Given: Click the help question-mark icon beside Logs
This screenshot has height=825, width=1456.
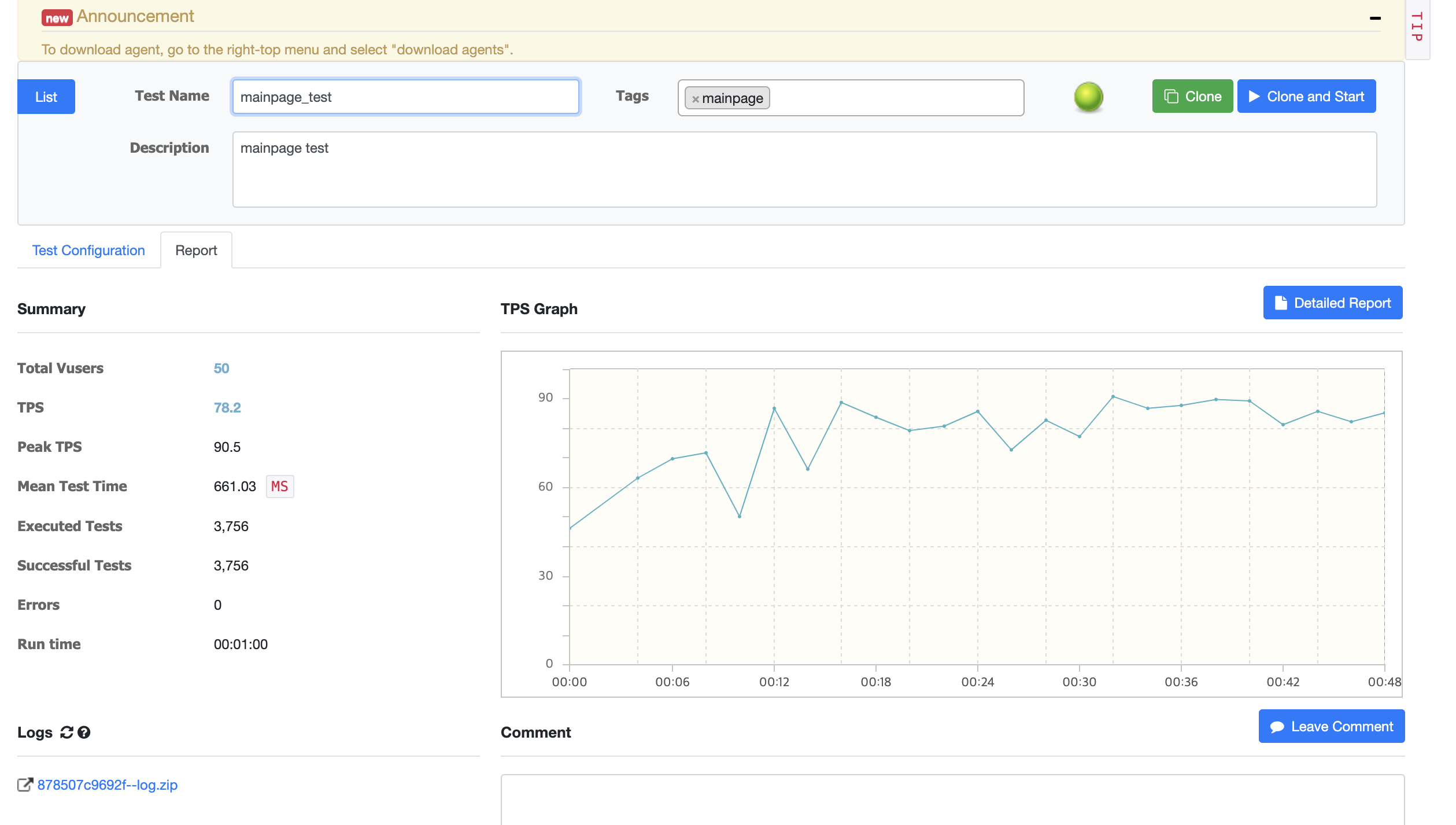Looking at the screenshot, I should pos(84,732).
